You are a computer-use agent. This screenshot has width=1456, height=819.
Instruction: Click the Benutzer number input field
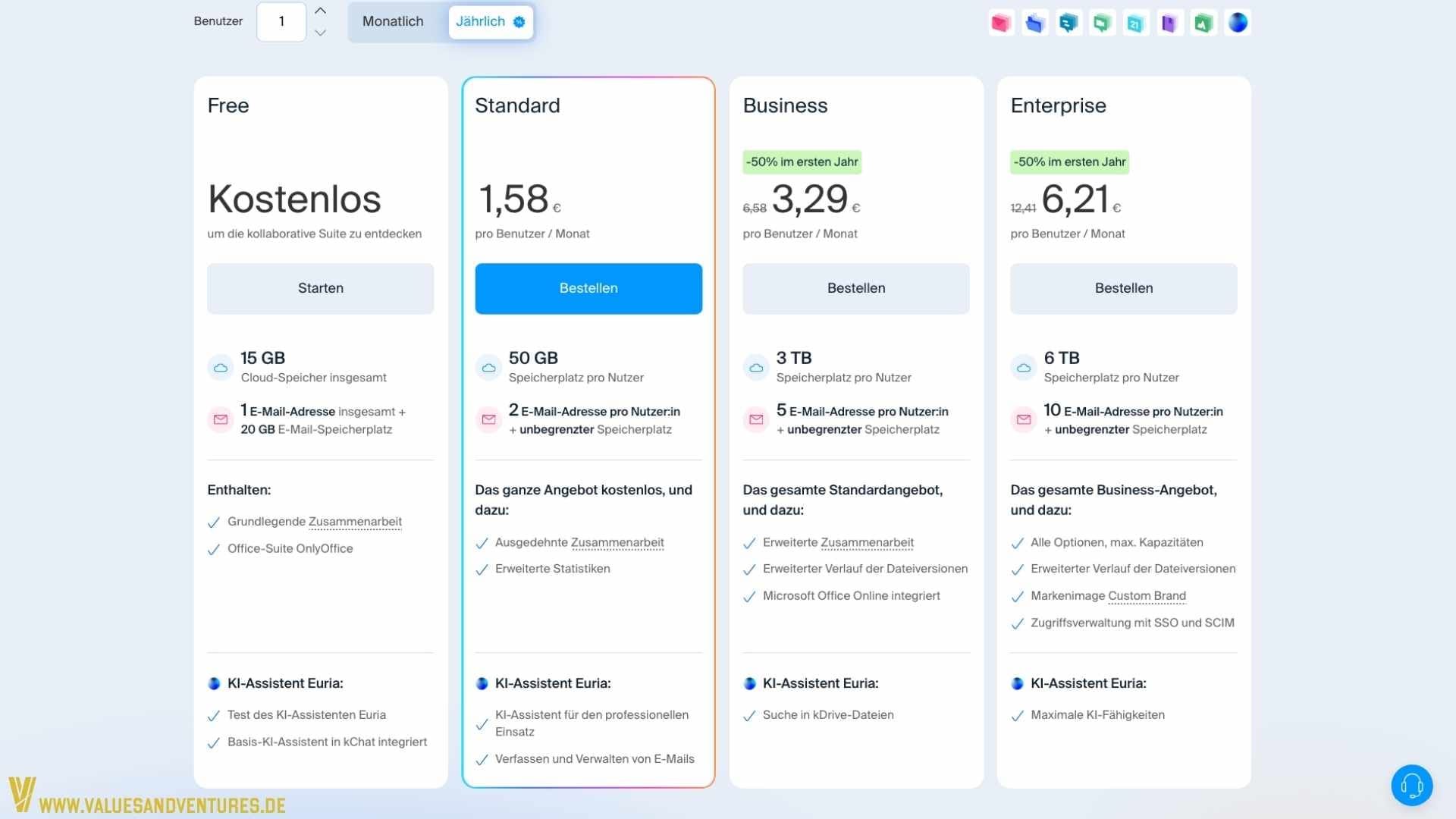click(281, 22)
